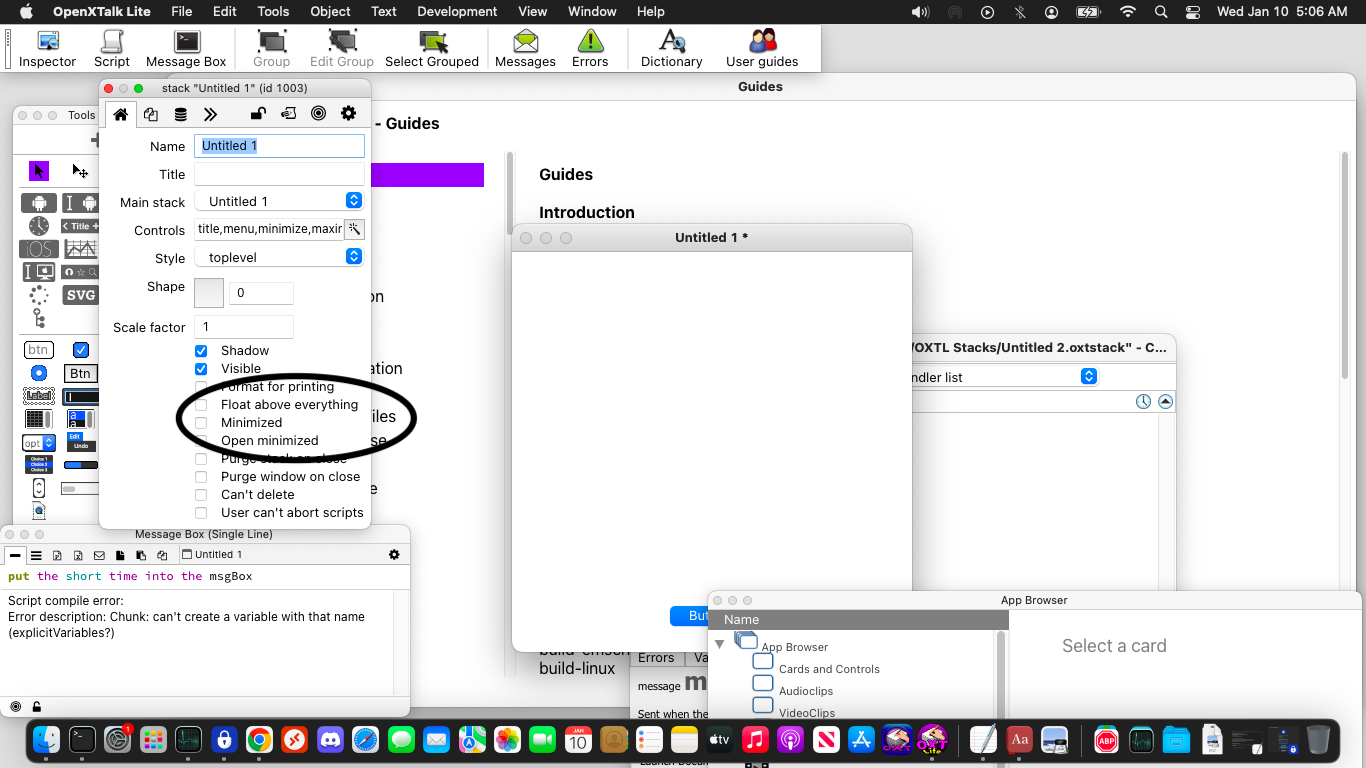The image size is (1366, 768).
Task: Select the purple pointer (run) tool
Action: (39, 171)
